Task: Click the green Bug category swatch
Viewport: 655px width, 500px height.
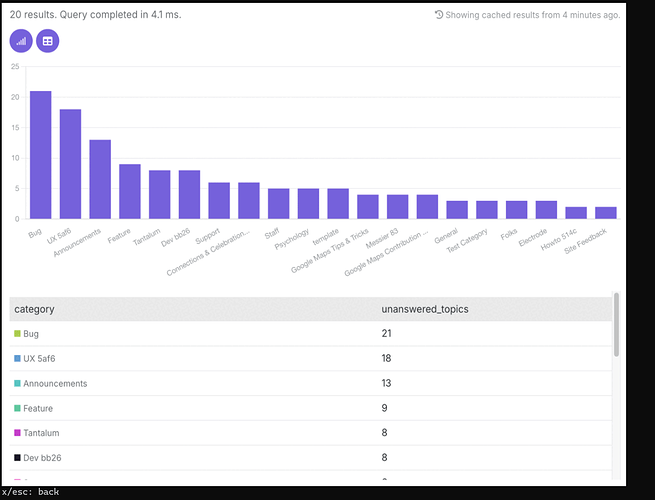Action: [17, 333]
